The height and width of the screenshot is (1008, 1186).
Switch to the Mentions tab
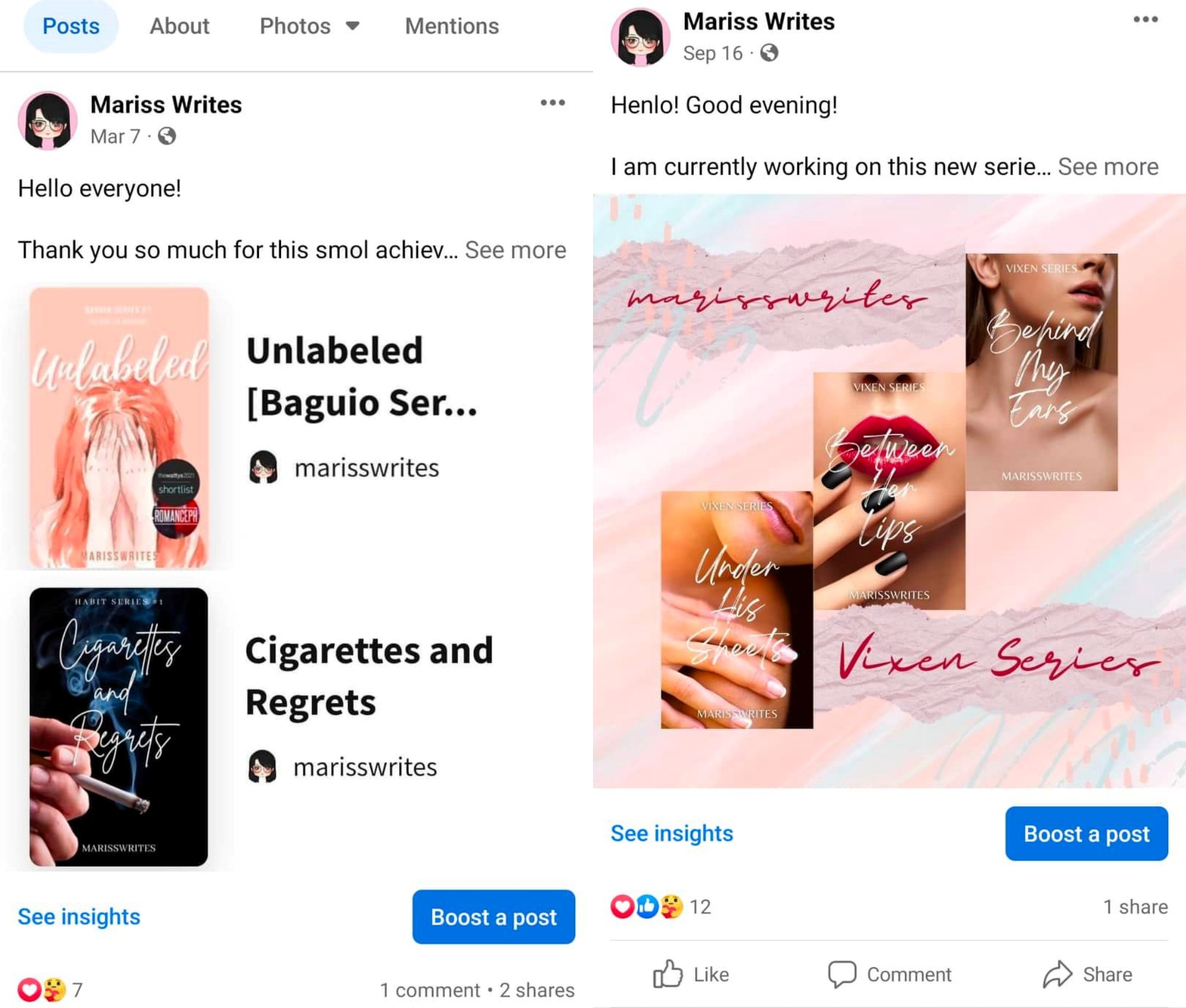(452, 26)
